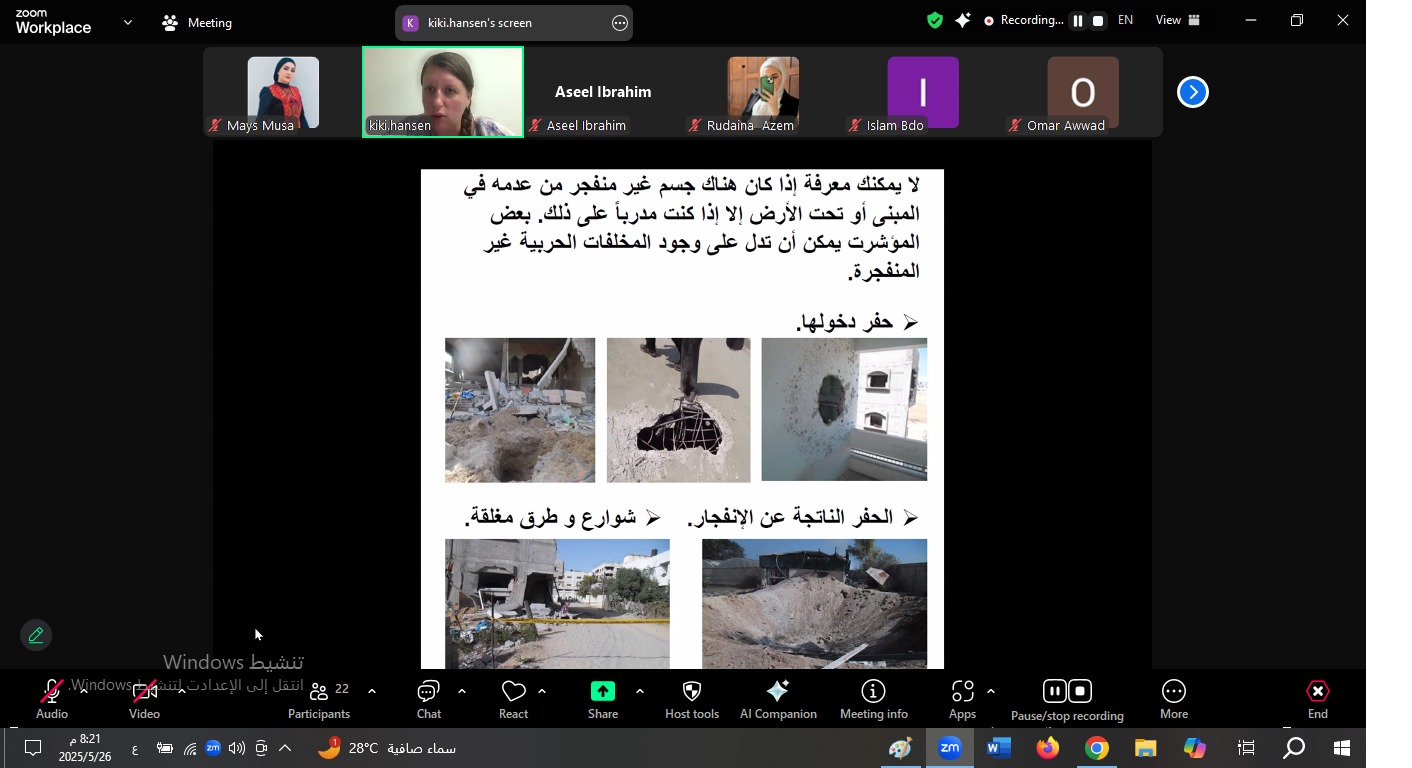Open options for kiki.hansen's screen share

point(620,23)
